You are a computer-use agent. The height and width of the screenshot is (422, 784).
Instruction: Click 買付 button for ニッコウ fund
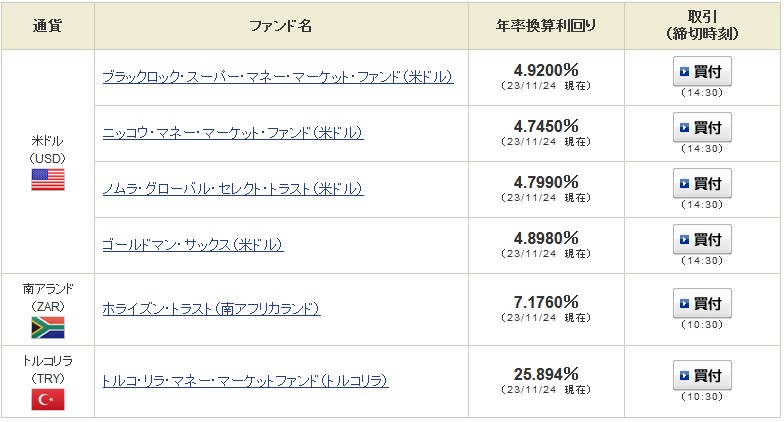click(x=702, y=128)
